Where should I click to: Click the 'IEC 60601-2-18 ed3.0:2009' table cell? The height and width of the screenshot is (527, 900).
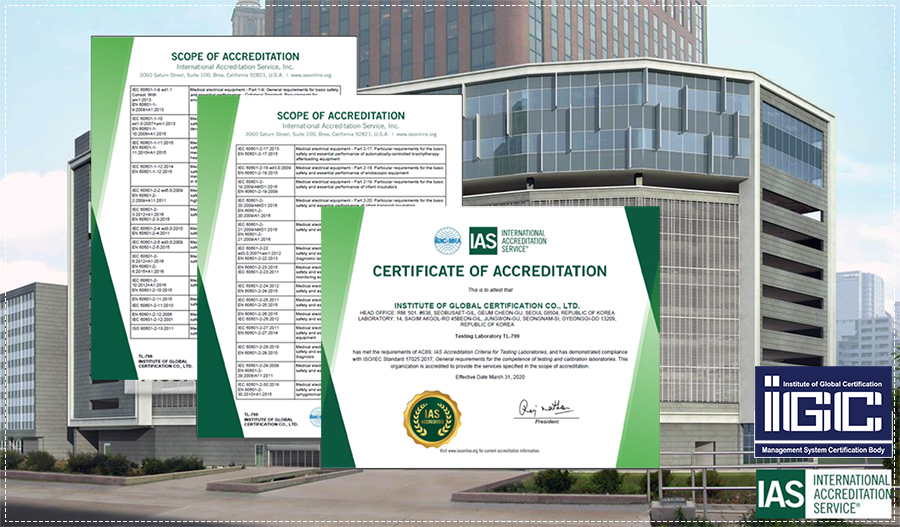[x=265, y=170]
